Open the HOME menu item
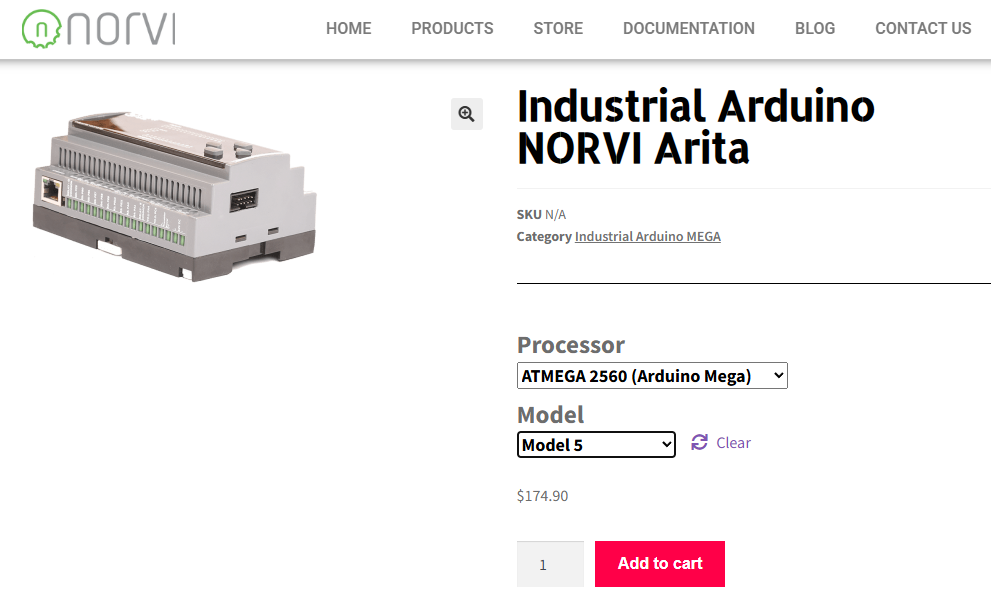 (348, 28)
